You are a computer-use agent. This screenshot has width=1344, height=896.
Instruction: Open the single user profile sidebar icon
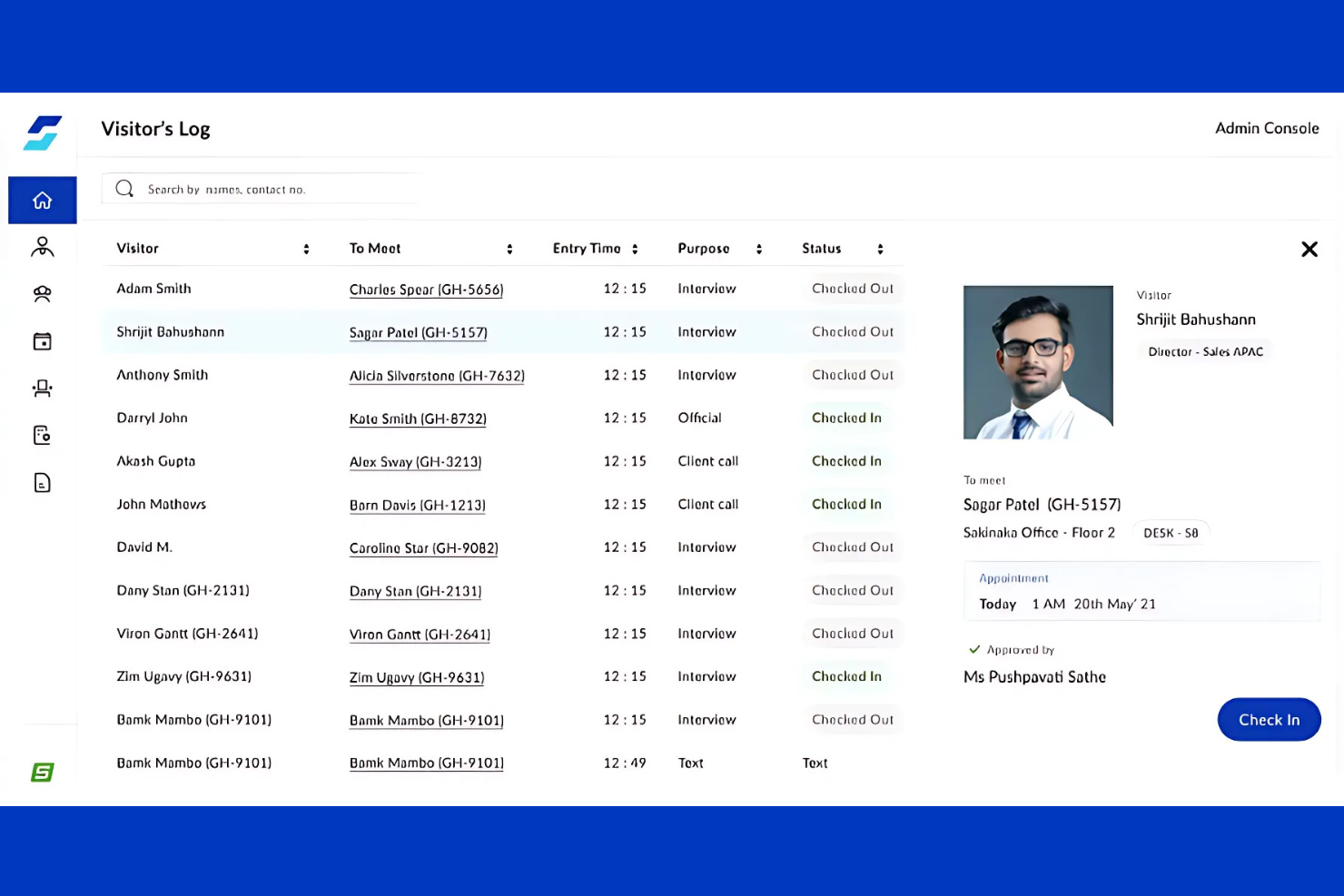tap(43, 247)
